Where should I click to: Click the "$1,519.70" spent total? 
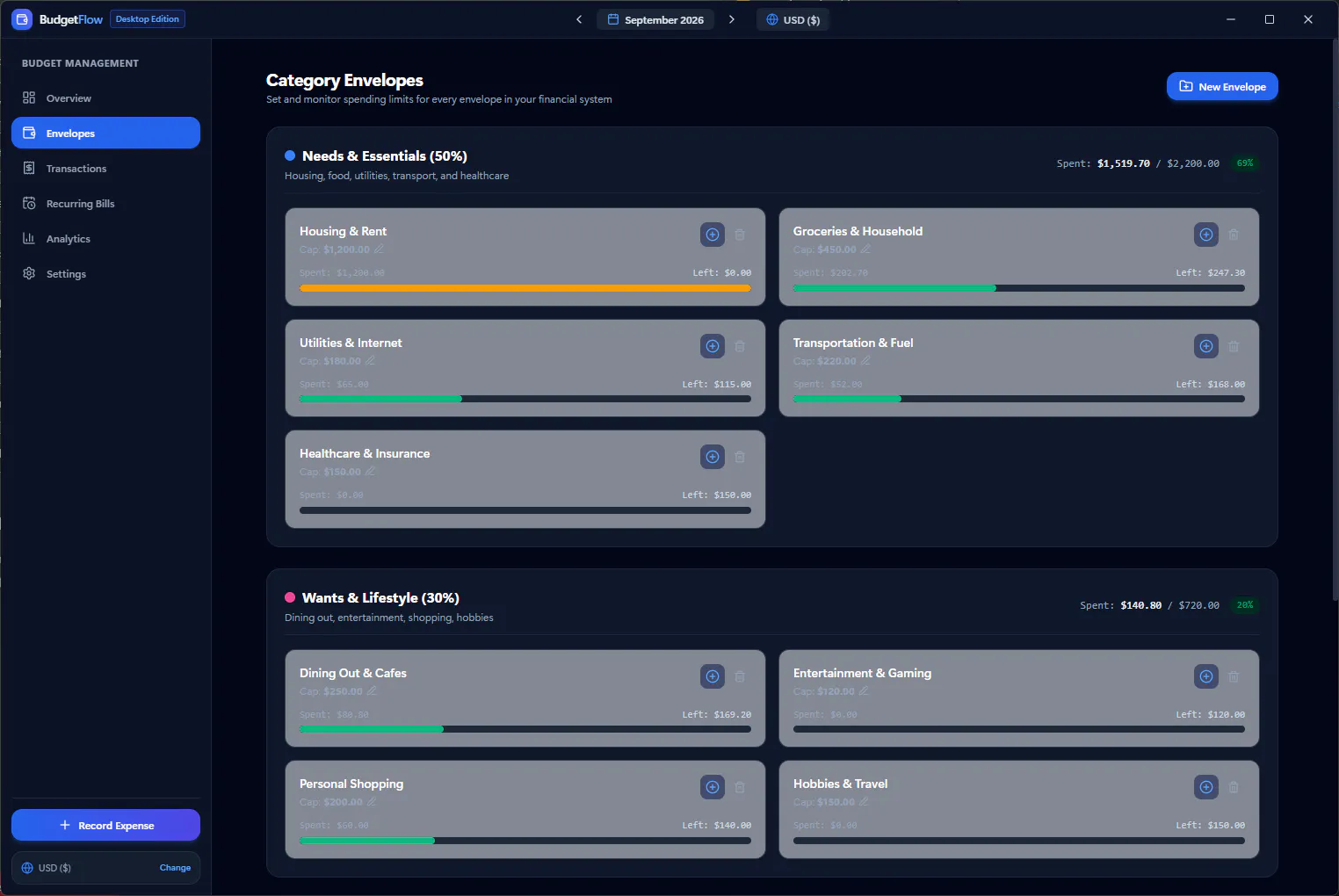(1124, 163)
